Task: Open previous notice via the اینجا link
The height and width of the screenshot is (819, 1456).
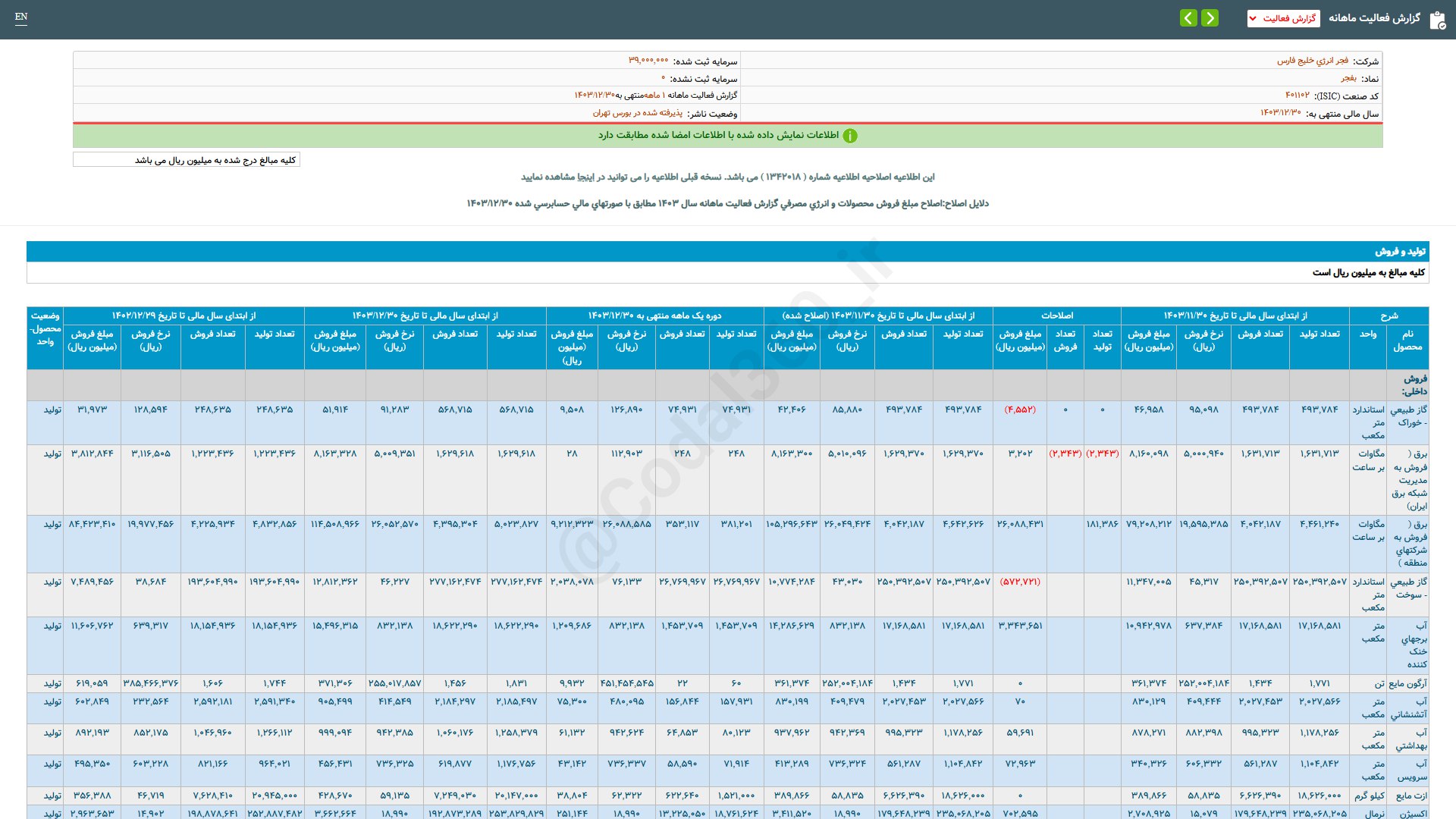Action: (587, 177)
